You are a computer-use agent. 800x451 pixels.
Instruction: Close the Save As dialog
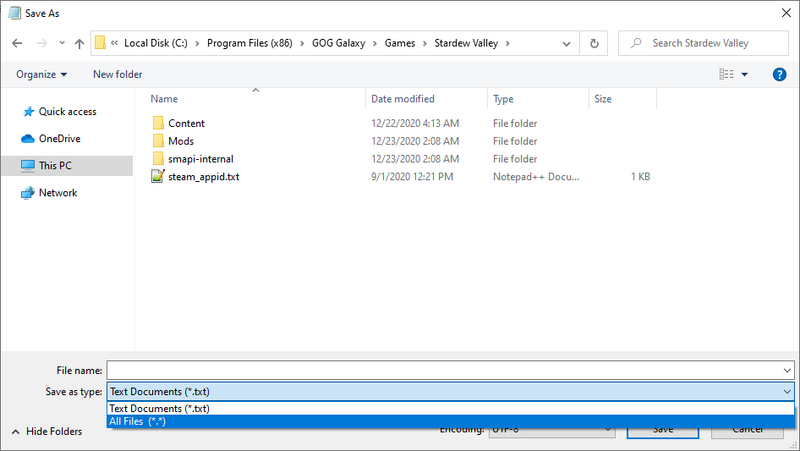pyautogui.click(x=786, y=13)
